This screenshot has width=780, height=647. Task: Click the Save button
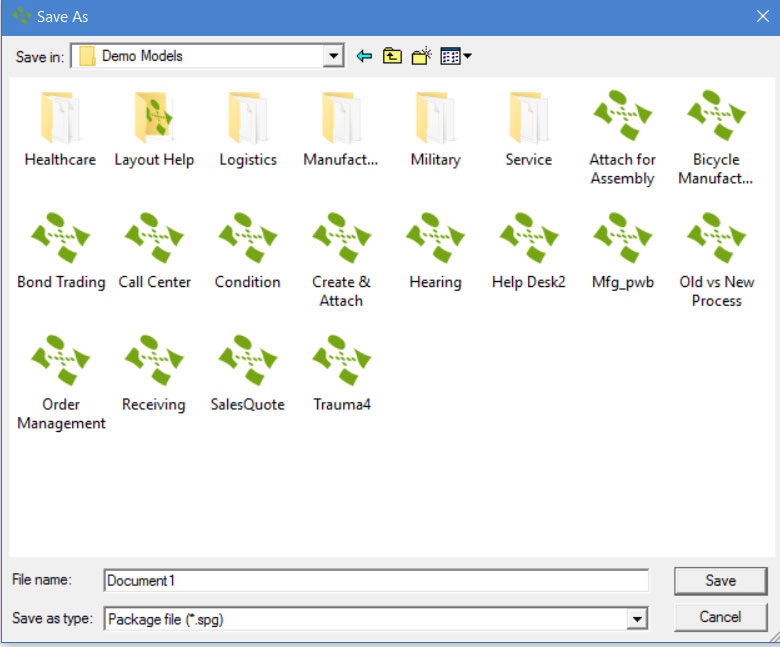pyautogui.click(x=720, y=580)
